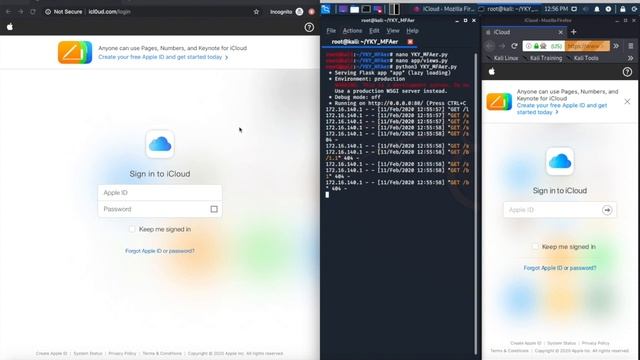Open the Kali Tools bookmark
This screenshot has width=640, height=360.
point(583,58)
